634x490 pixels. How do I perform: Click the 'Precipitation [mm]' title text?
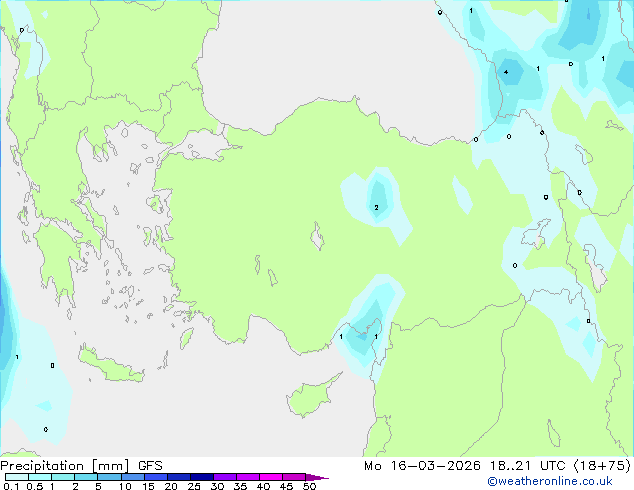coord(65,466)
